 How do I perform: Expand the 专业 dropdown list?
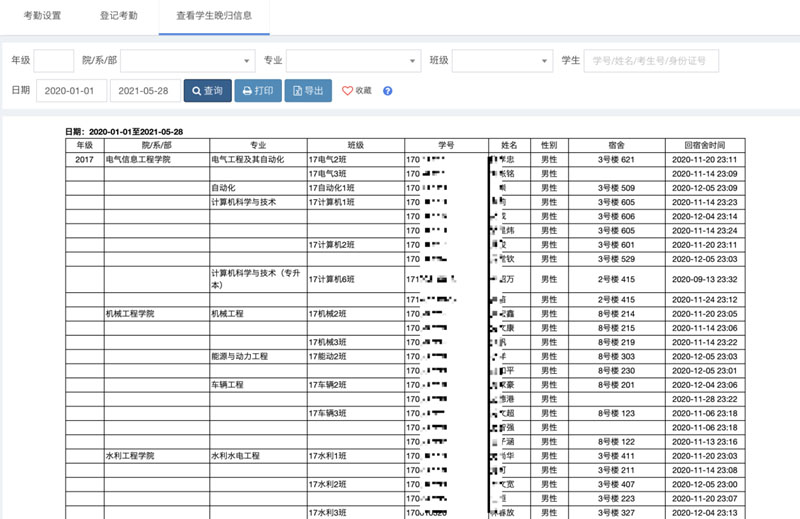[x=353, y=60]
